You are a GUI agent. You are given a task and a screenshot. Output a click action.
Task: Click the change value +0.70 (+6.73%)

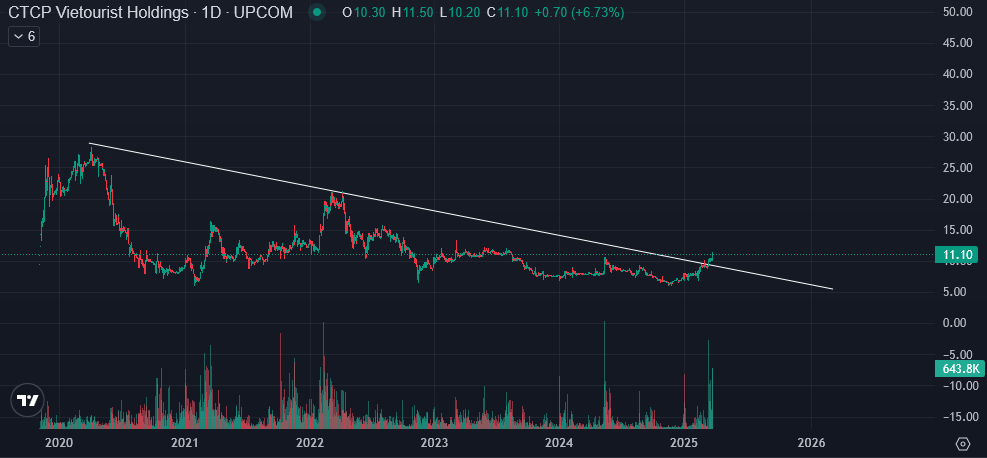tap(578, 12)
